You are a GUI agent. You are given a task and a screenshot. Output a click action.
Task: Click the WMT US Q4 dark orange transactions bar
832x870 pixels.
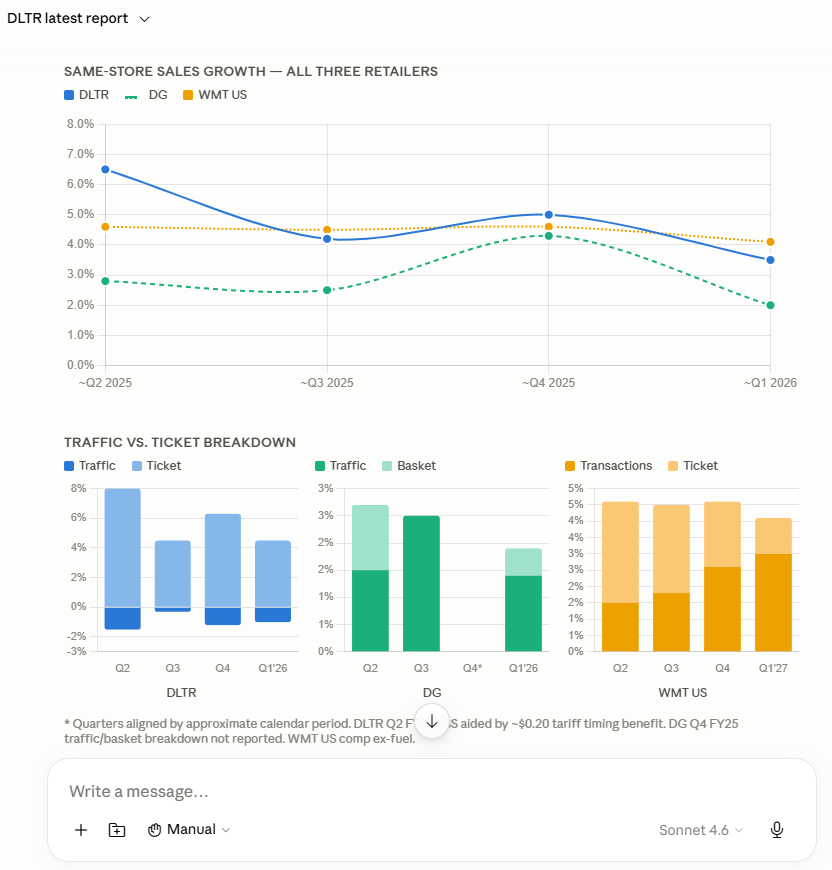(722, 609)
